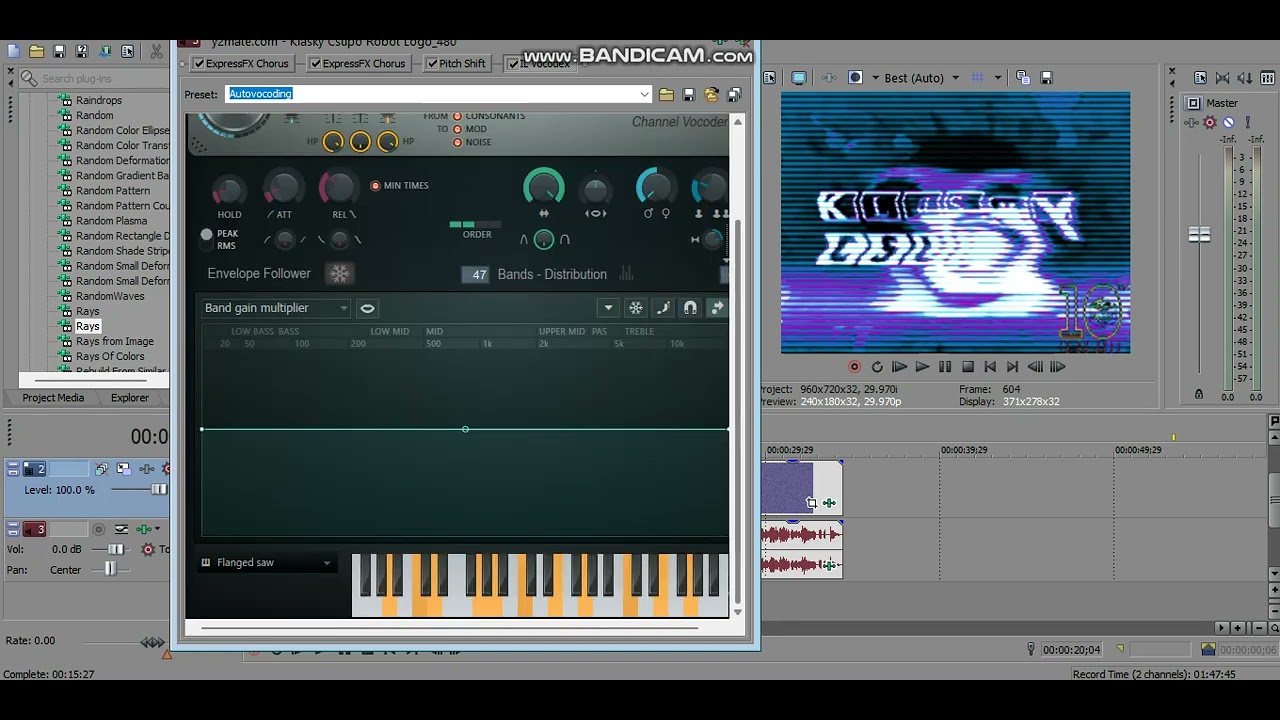Copy snapshot to clipboard in preview toolbar
Screen dimensions: 1280x720
[1023, 78]
